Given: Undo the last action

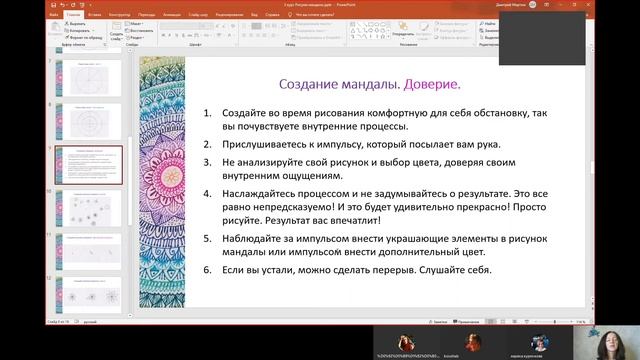Looking at the screenshot, I should (x=62, y=5).
